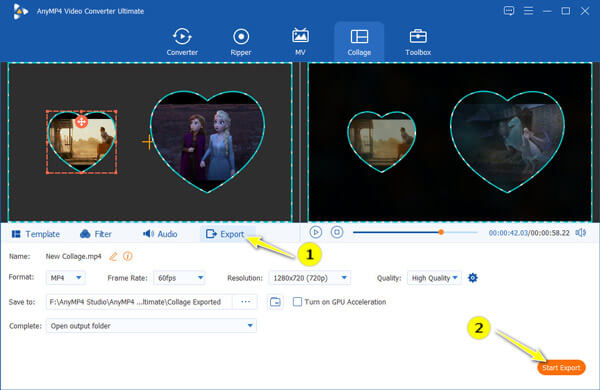Open the output folder icon
The height and width of the screenshot is (390, 600).
275,302
